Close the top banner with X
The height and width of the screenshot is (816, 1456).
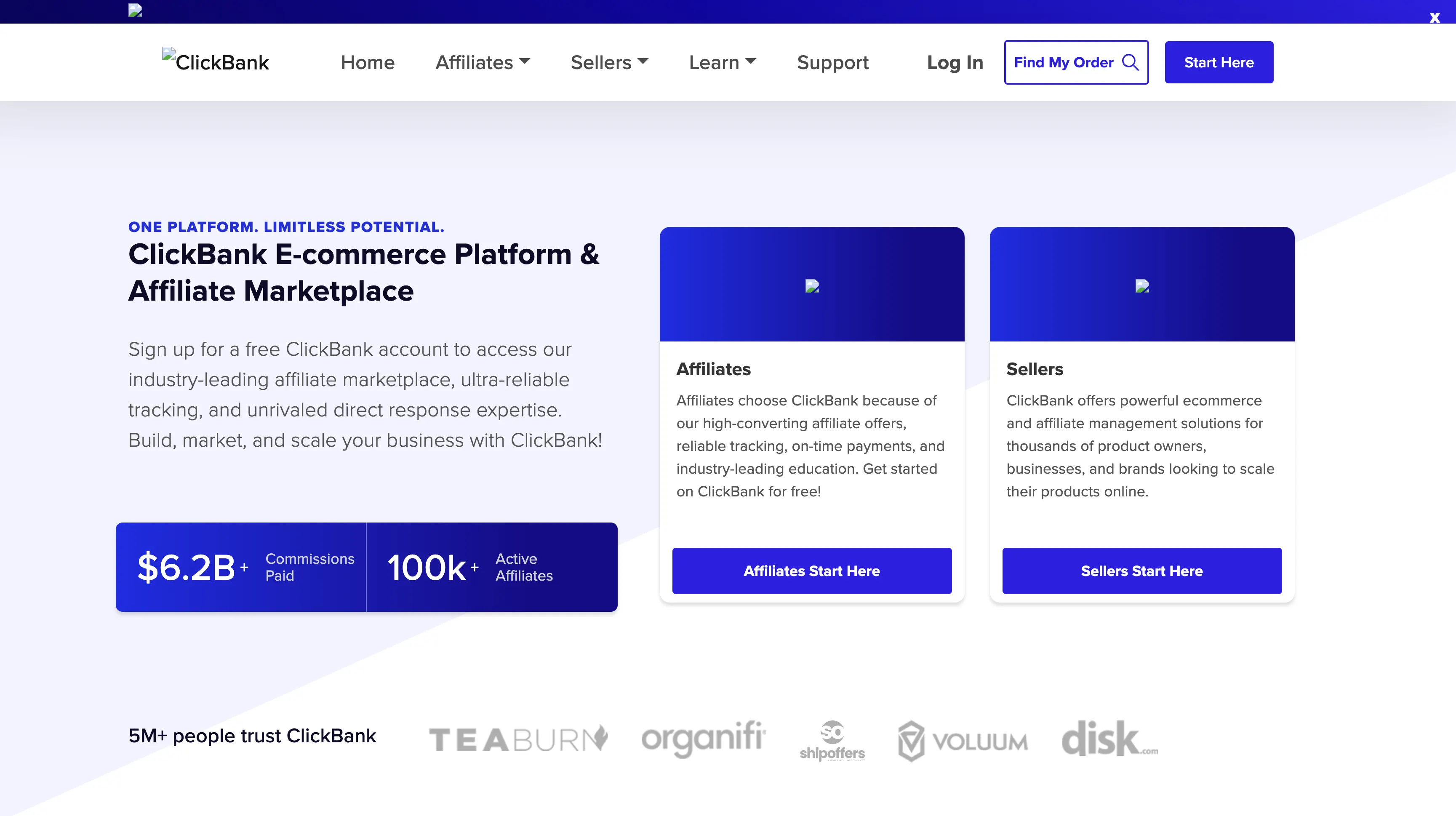coord(1434,18)
